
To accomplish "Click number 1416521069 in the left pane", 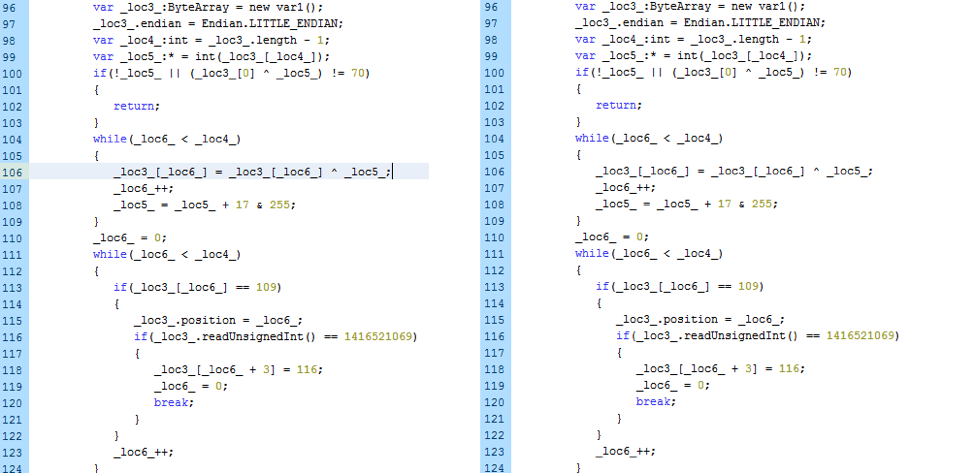I will [x=379, y=337].
